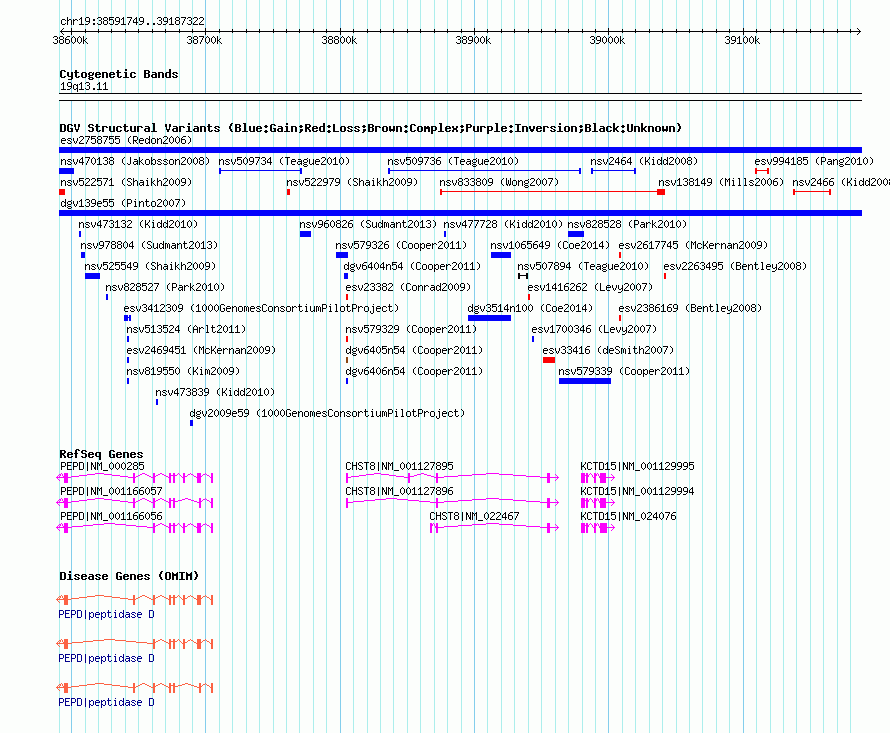Select esv2263495 (Bentley2008) label
The image size is (890, 733).
pyautogui.click(x=735, y=266)
